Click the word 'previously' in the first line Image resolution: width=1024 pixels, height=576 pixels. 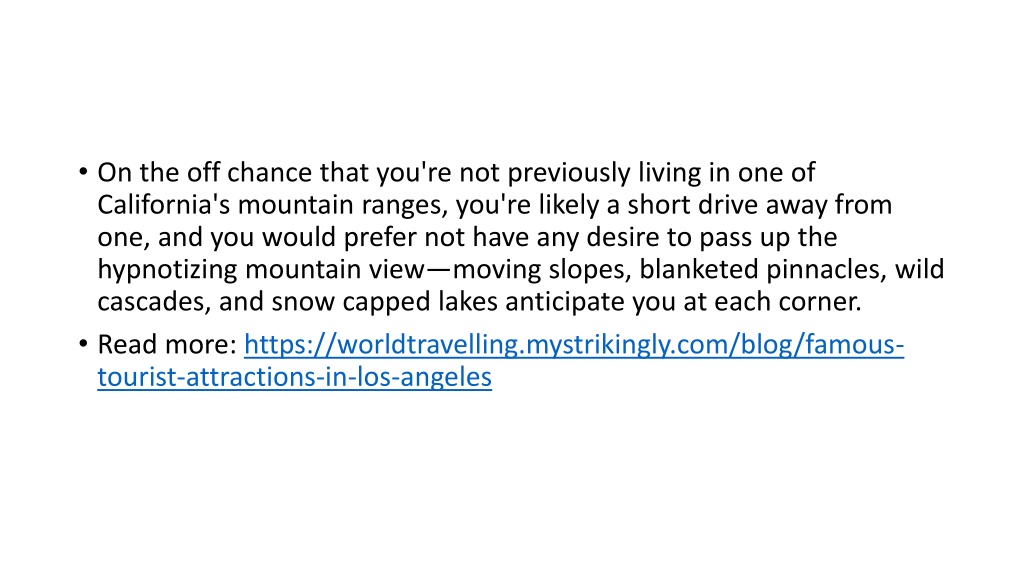[x=569, y=173]
